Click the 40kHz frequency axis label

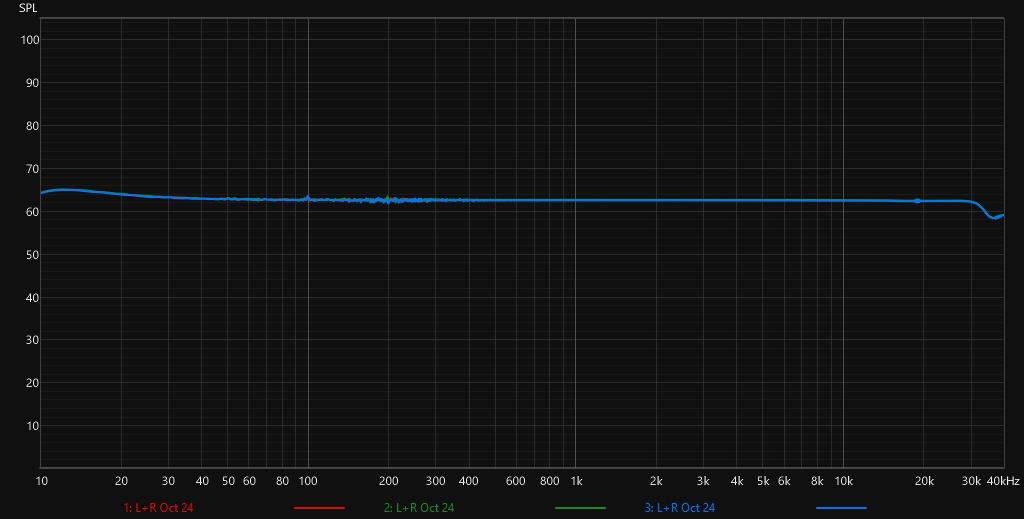1003,481
